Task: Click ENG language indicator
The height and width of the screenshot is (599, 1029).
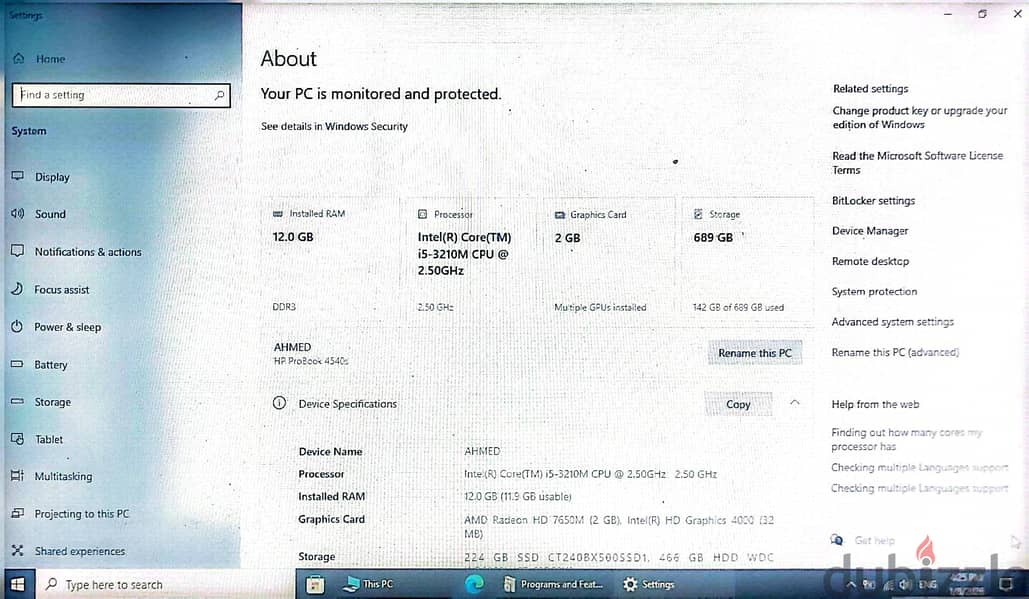Action: pyautogui.click(x=927, y=585)
